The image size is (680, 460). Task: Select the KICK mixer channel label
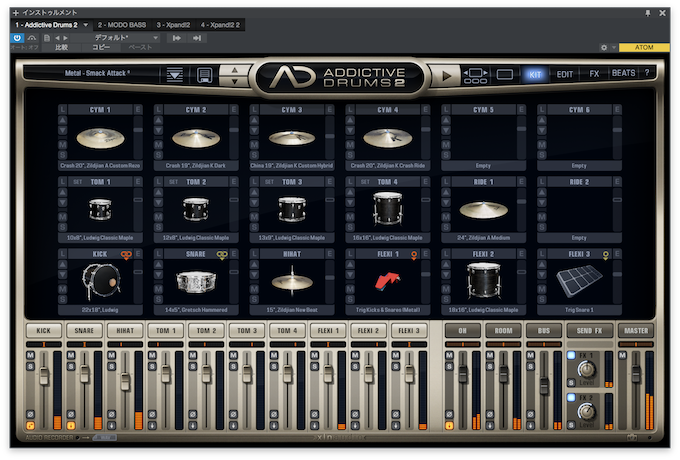pos(43,330)
